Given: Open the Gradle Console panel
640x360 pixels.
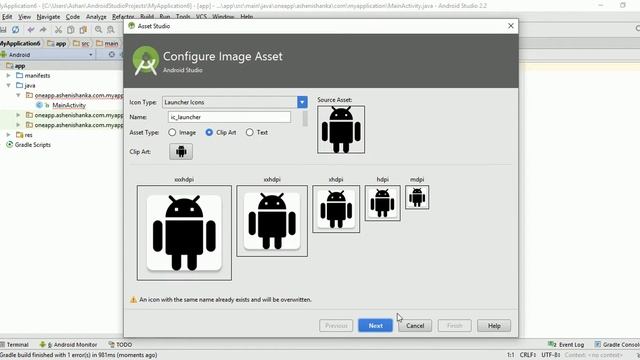Looking at the screenshot, I should point(617,344).
